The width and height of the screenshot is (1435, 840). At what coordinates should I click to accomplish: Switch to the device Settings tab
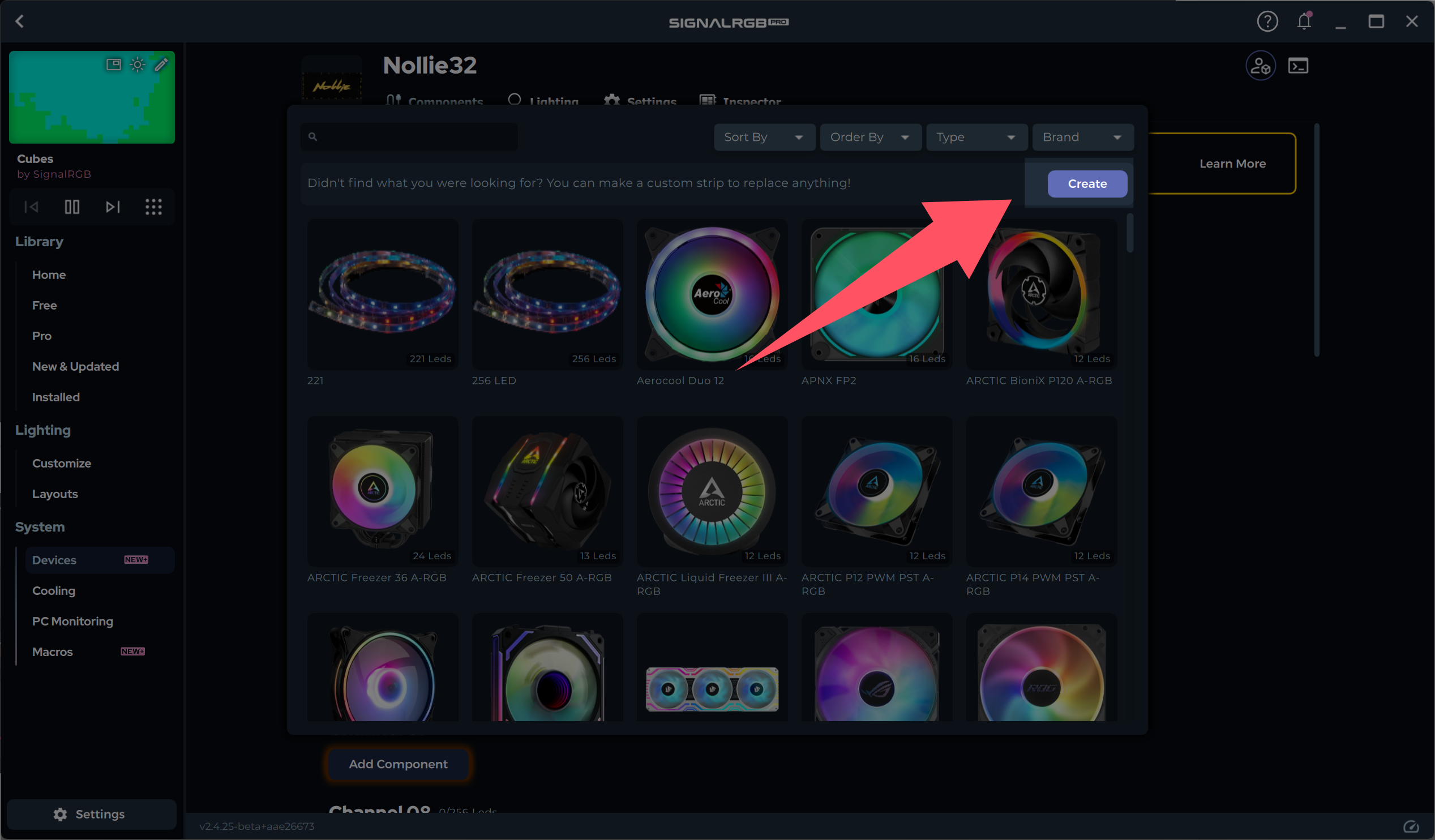tap(640, 100)
